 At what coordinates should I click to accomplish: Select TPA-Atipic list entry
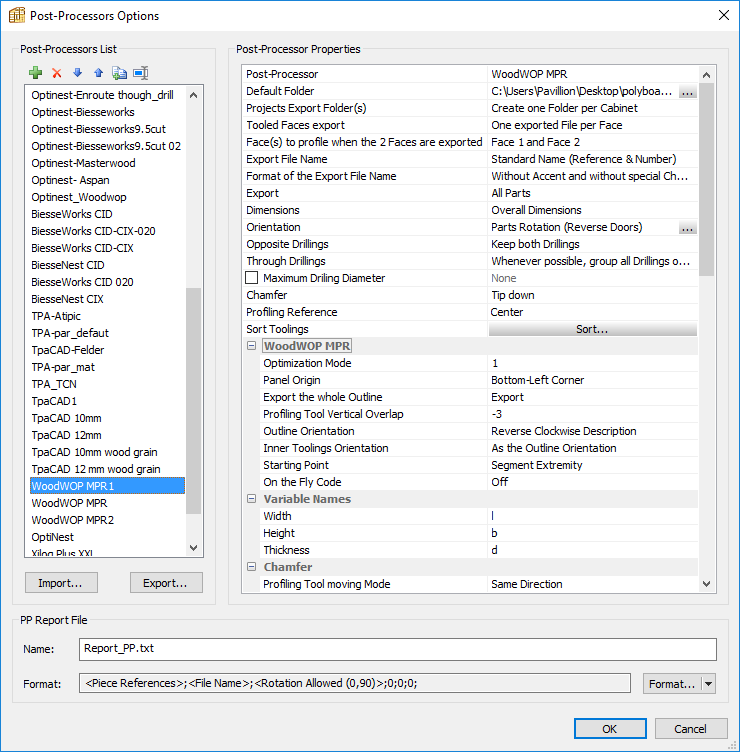(56, 316)
